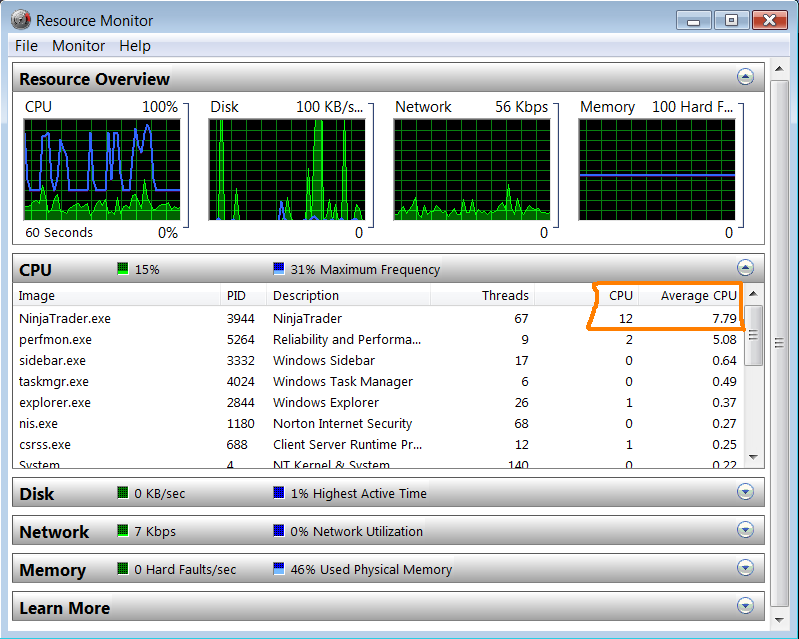Expand the Learn More section

745,606
